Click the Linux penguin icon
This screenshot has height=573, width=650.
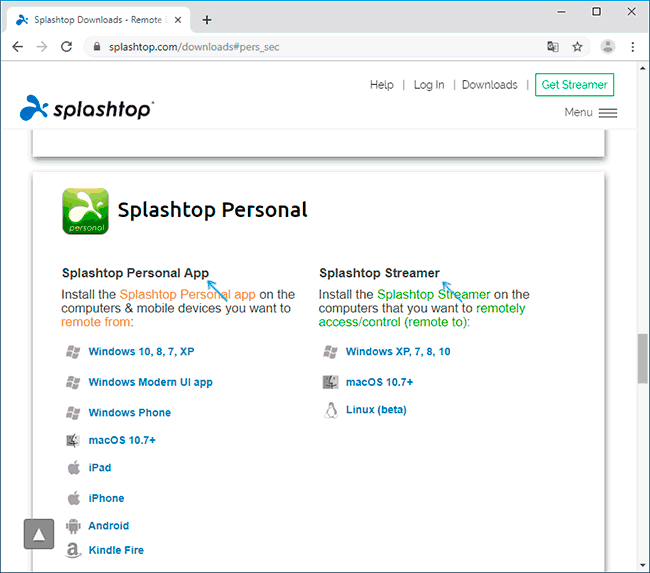[331, 410]
